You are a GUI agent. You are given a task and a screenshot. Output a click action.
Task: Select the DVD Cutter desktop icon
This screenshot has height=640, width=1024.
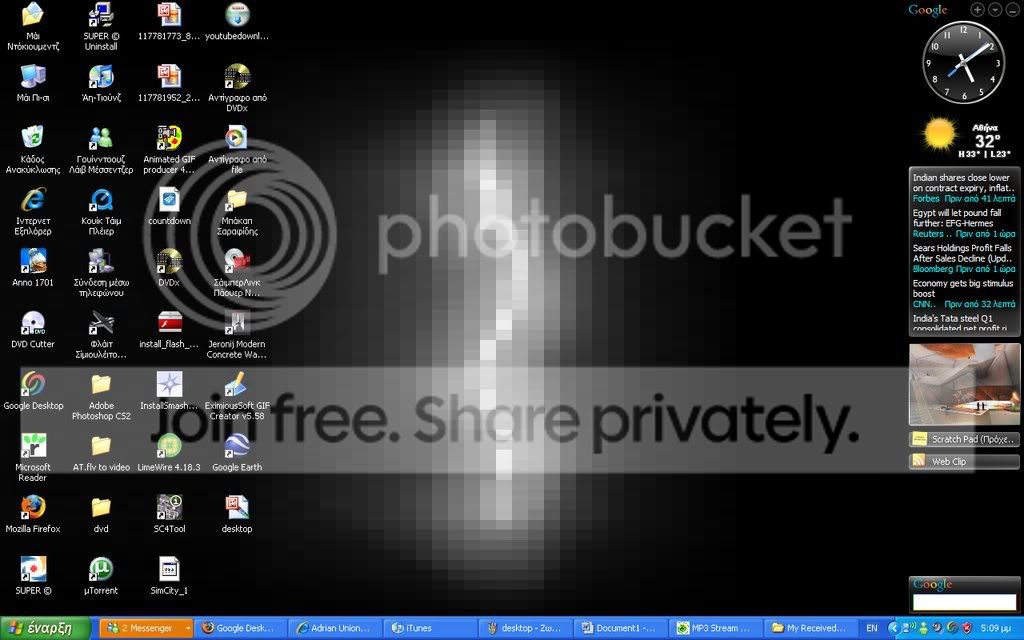(33, 323)
